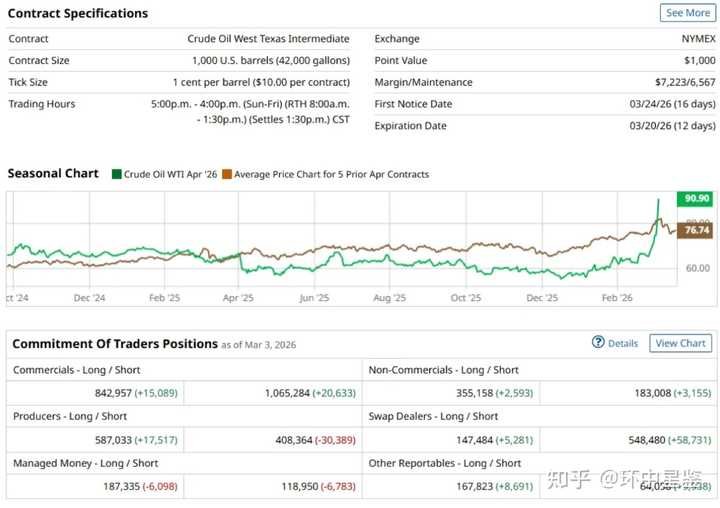Click green Crude Oil WTI legend swatch

point(117,174)
